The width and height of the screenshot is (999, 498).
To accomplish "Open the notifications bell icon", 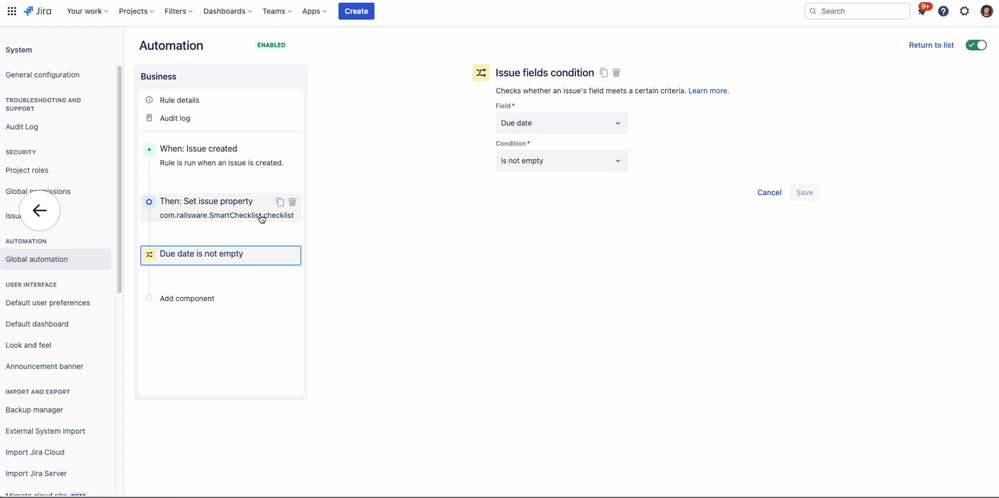I will [922, 11].
